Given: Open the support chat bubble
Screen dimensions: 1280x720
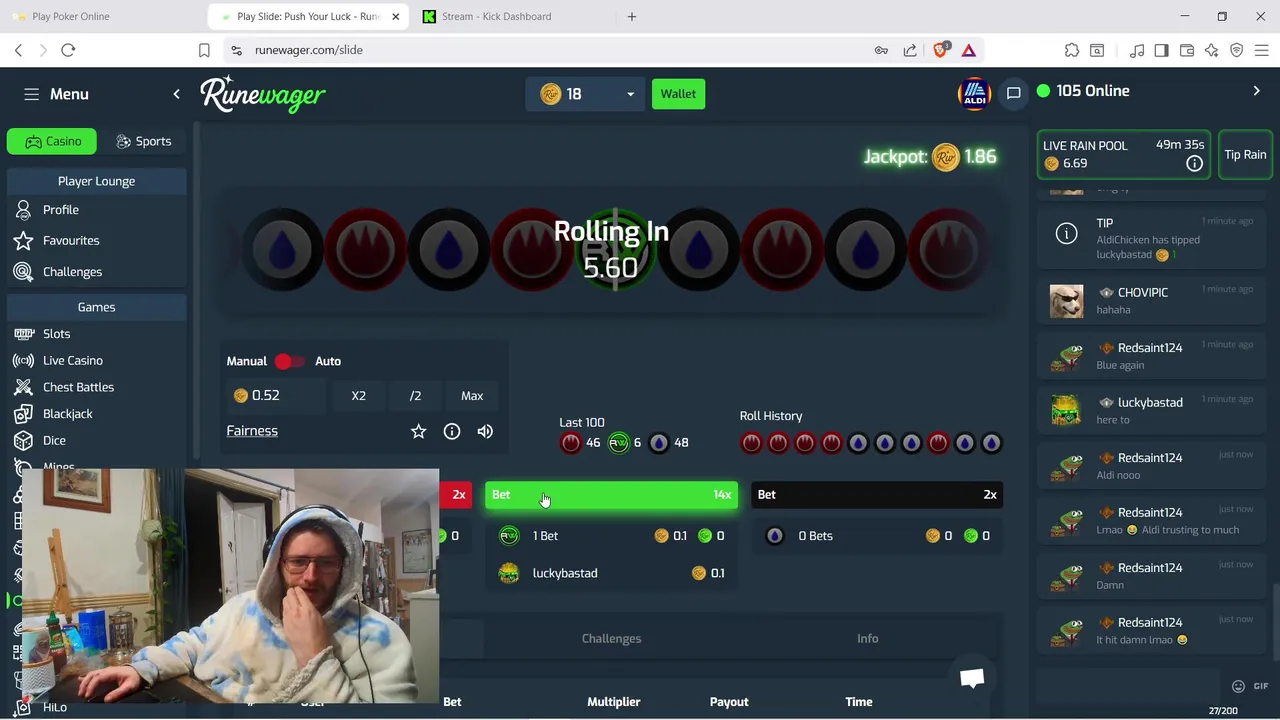Looking at the screenshot, I should pyautogui.click(x=972, y=678).
